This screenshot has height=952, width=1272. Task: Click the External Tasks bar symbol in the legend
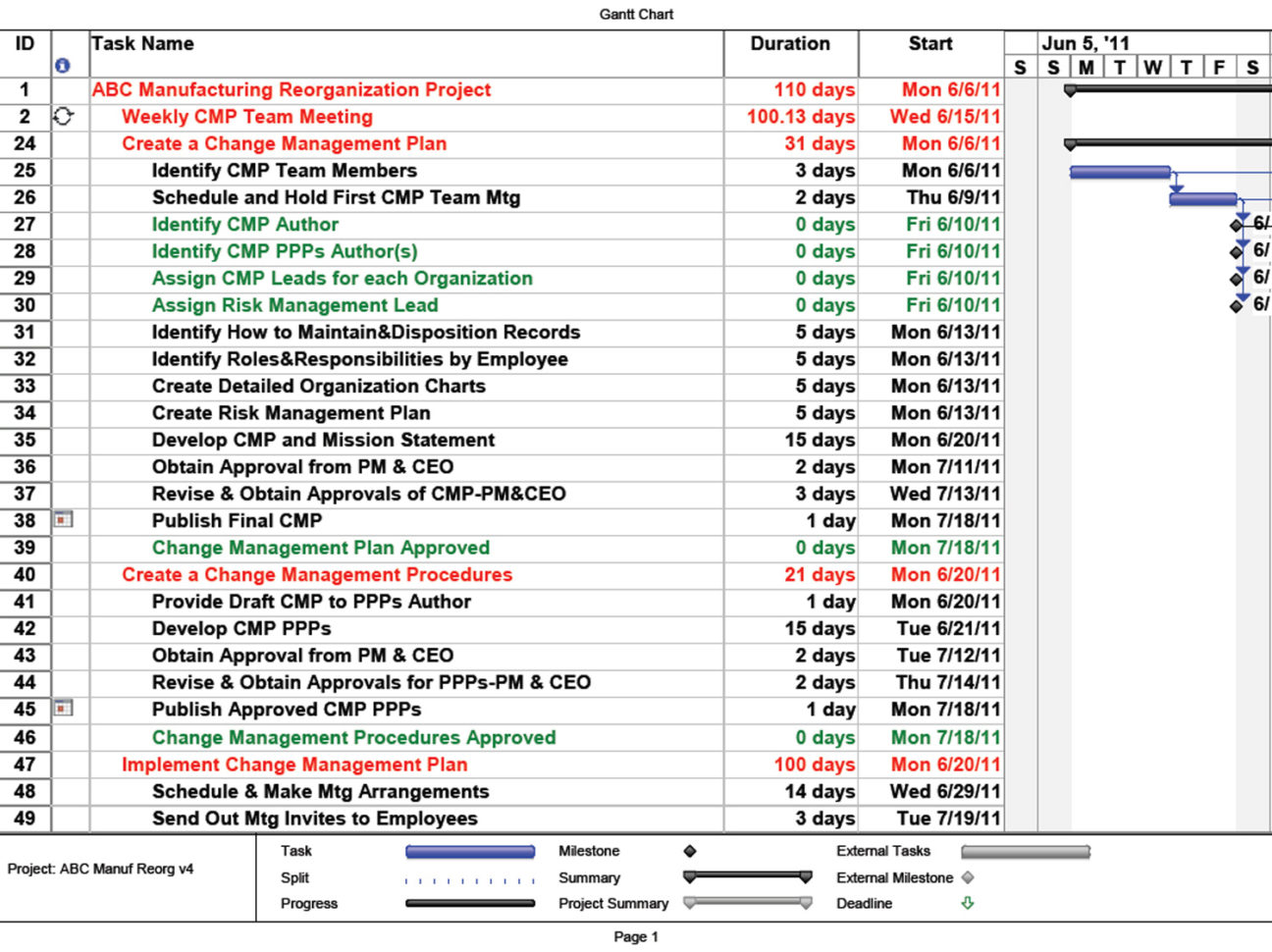pyautogui.click(x=1026, y=851)
